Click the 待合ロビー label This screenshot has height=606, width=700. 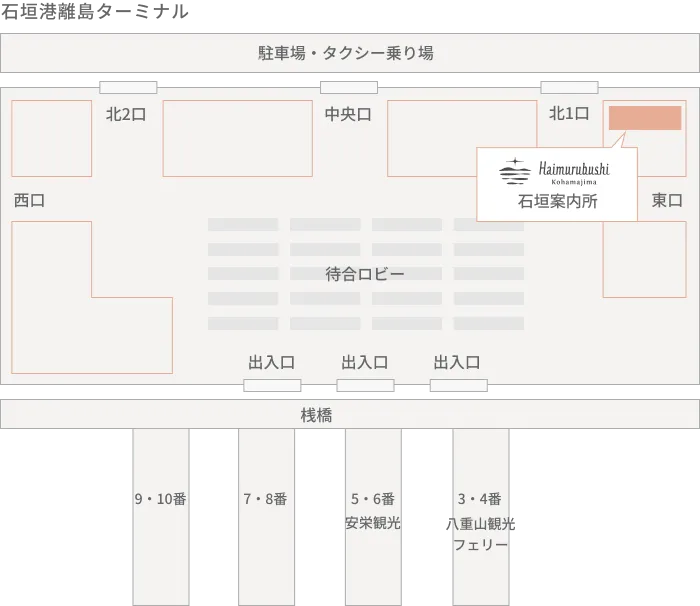tap(365, 274)
